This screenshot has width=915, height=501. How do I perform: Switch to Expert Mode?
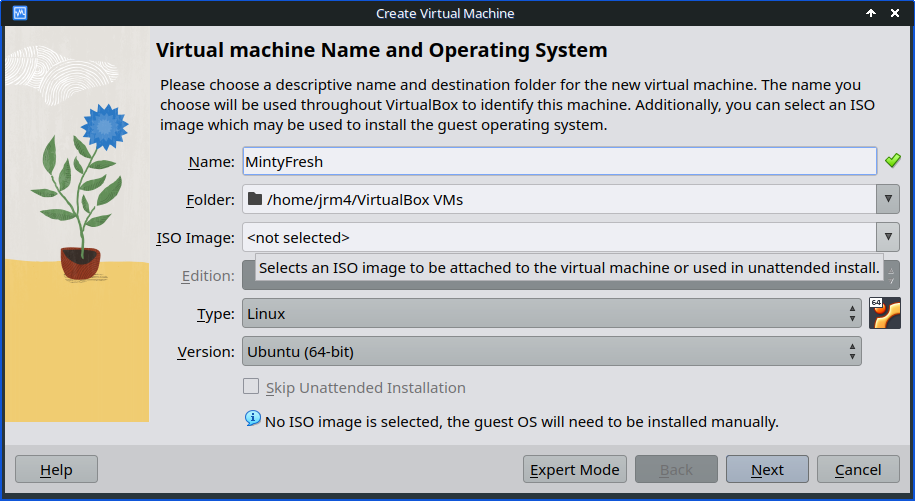(575, 470)
